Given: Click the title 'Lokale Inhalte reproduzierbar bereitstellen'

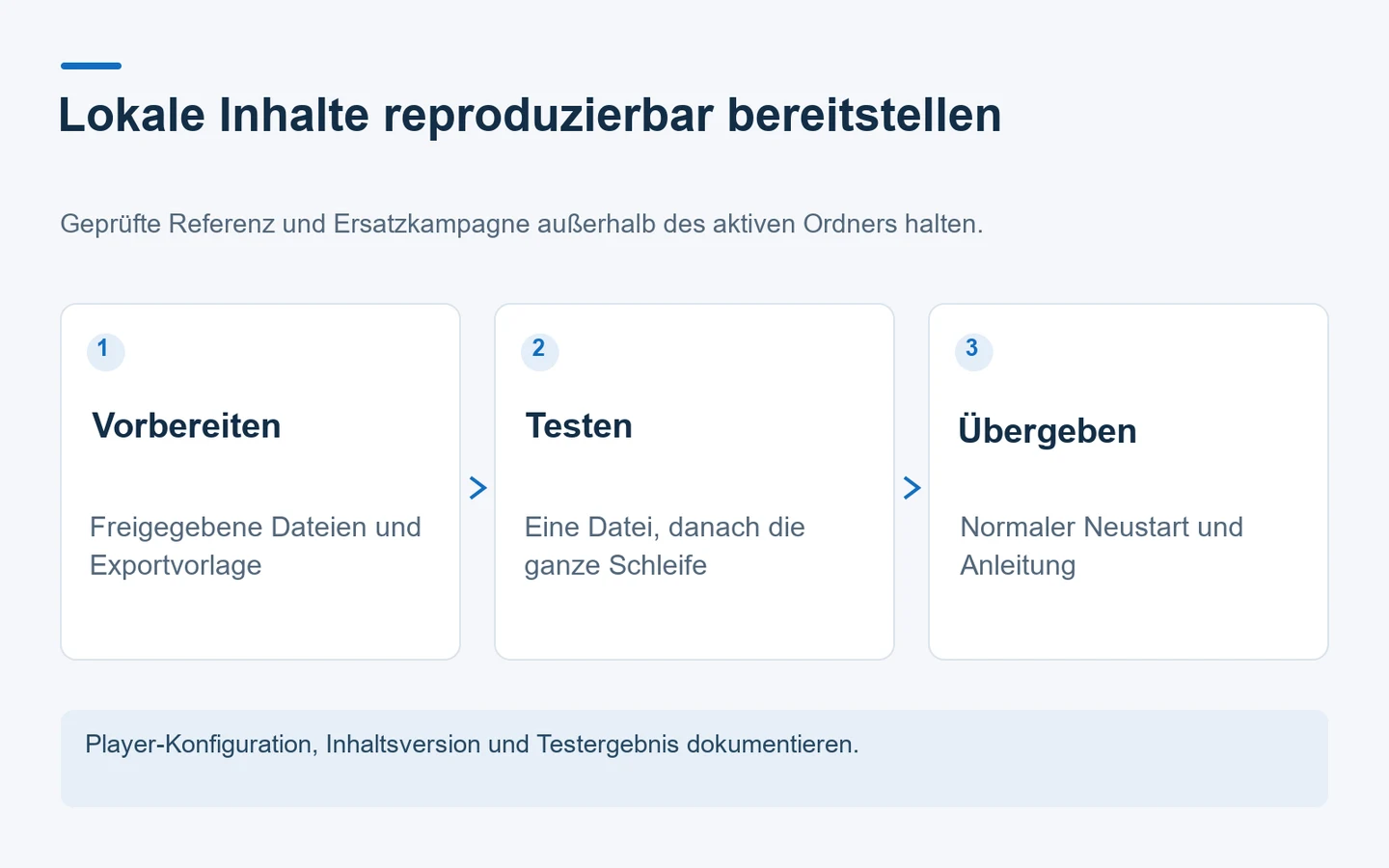Looking at the screenshot, I should (x=530, y=116).
